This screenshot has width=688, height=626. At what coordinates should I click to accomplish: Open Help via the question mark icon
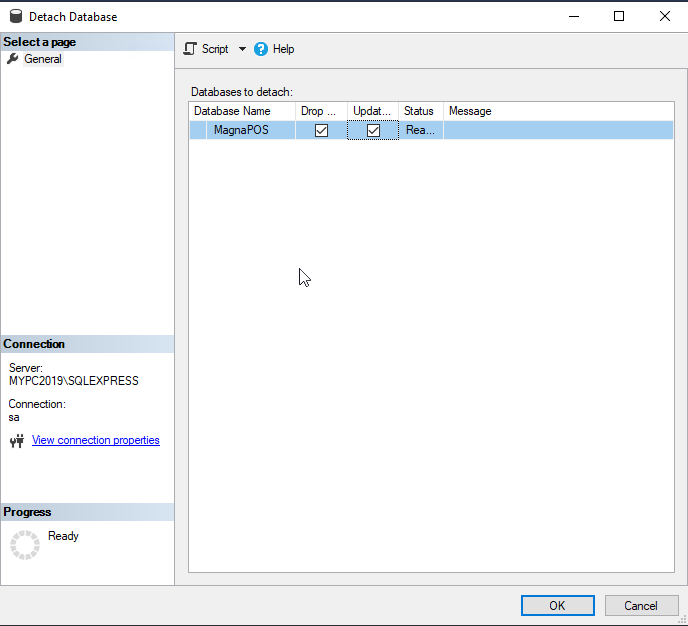(261, 49)
